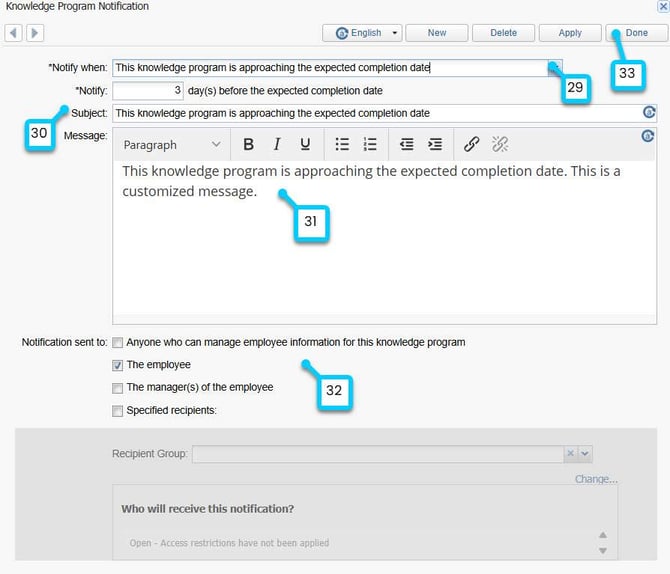Click the remove link icon
Image resolution: width=670 pixels, height=574 pixels.
tap(500, 145)
